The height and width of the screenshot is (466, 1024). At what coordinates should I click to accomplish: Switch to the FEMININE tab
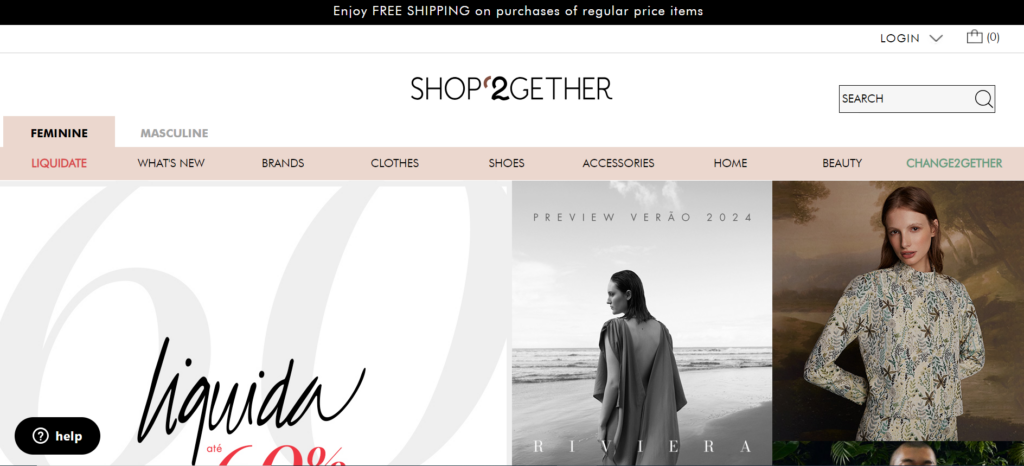coord(59,133)
